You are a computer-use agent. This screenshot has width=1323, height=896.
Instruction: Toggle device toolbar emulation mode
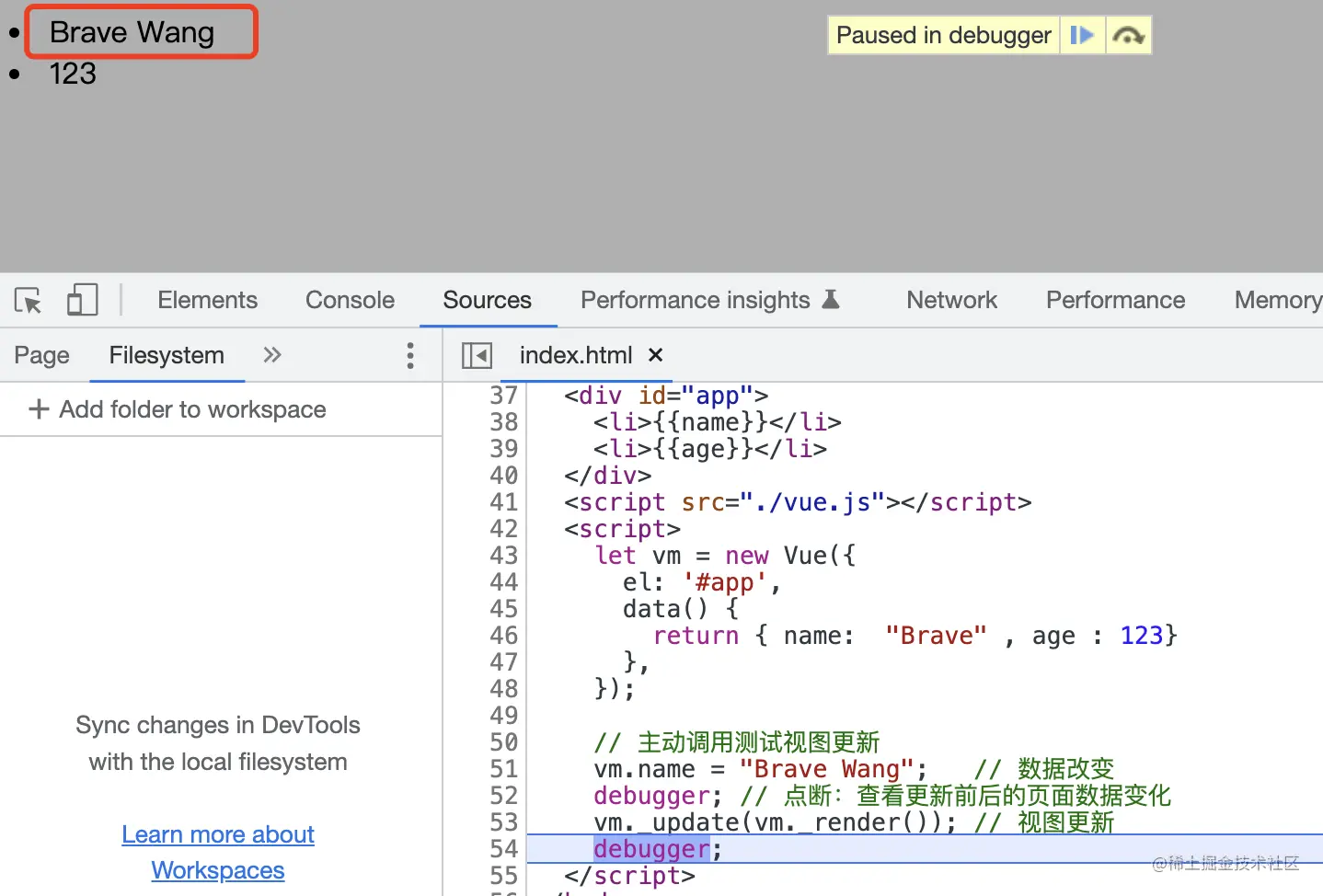tap(82, 301)
